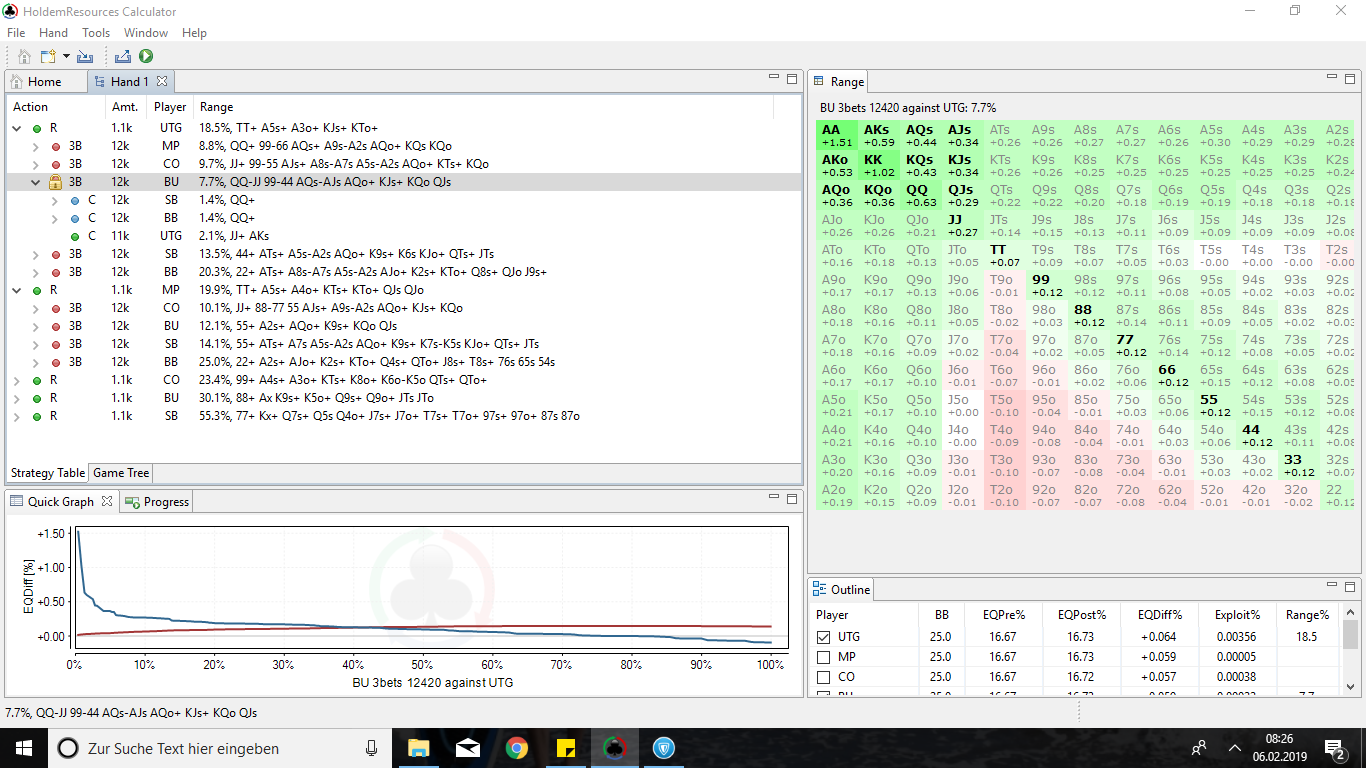Select the AKs cell in the range grid
The height and width of the screenshot is (768, 1366).
click(877, 135)
